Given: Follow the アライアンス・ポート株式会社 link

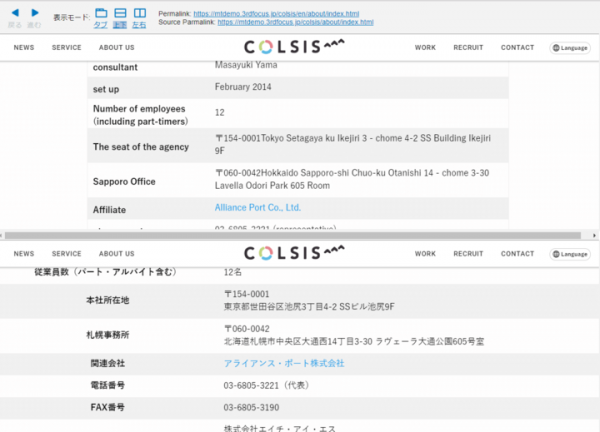Looking at the screenshot, I should [284, 363].
